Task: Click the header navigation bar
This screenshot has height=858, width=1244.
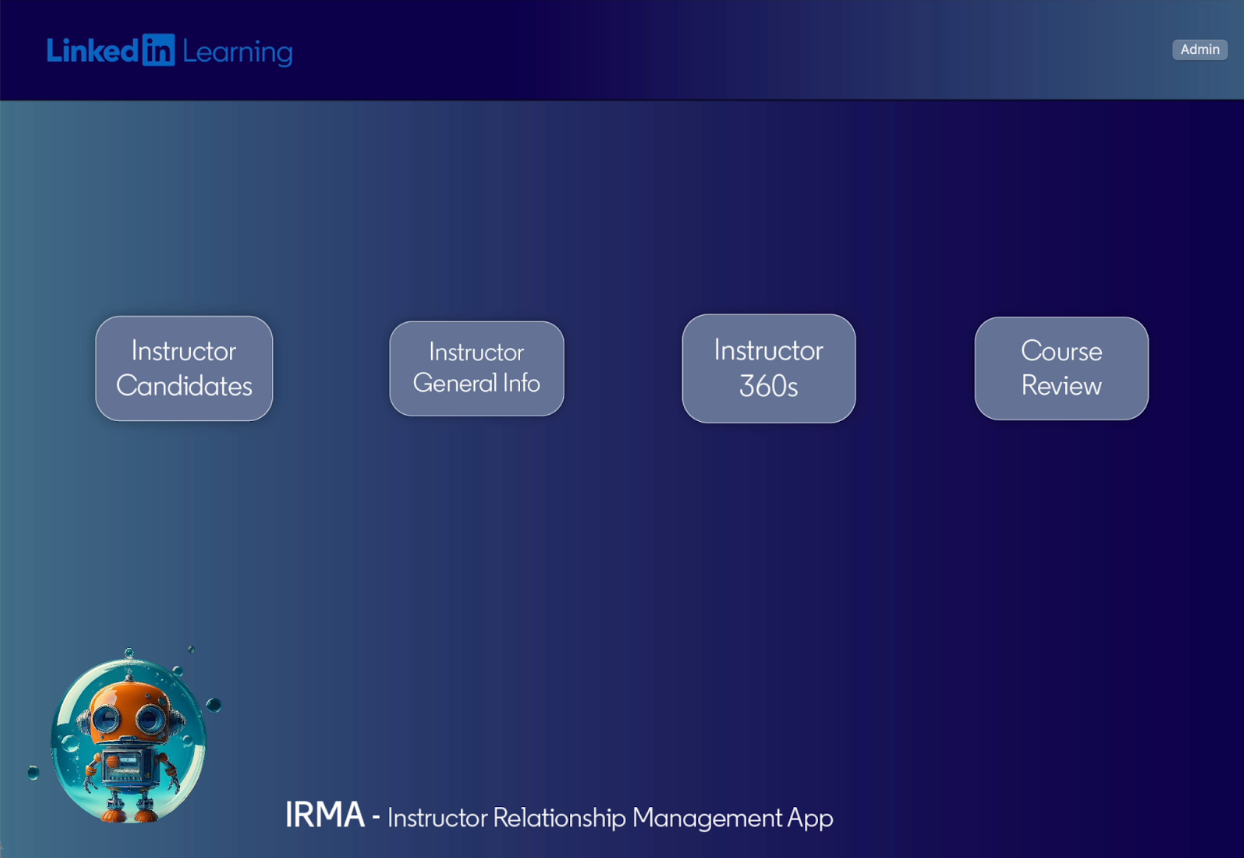Action: point(622,50)
